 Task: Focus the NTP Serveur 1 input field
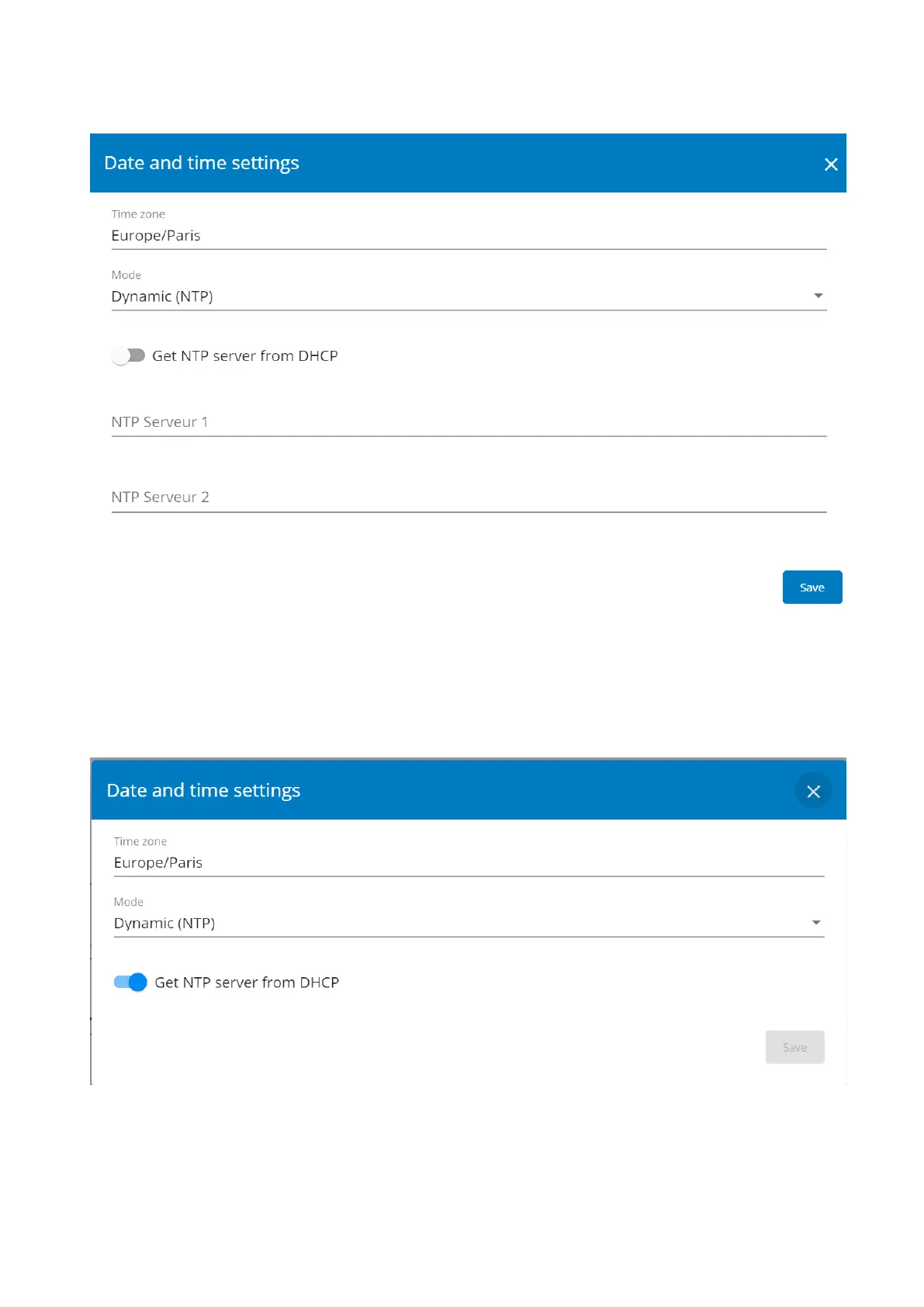tap(469, 422)
